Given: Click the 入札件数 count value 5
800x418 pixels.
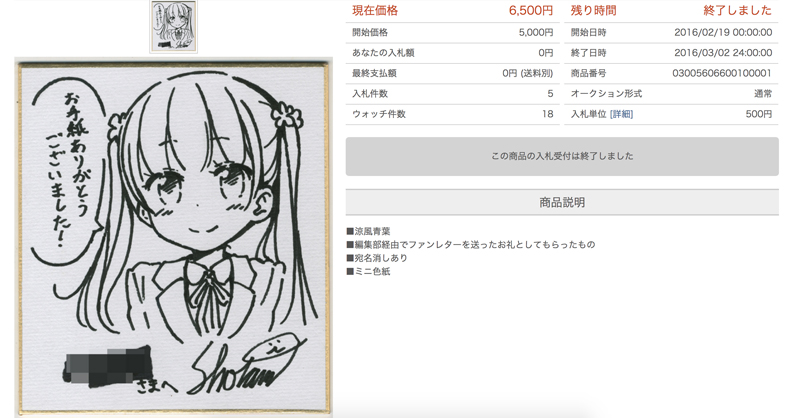Looking at the screenshot, I should click(x=550, y=94).
